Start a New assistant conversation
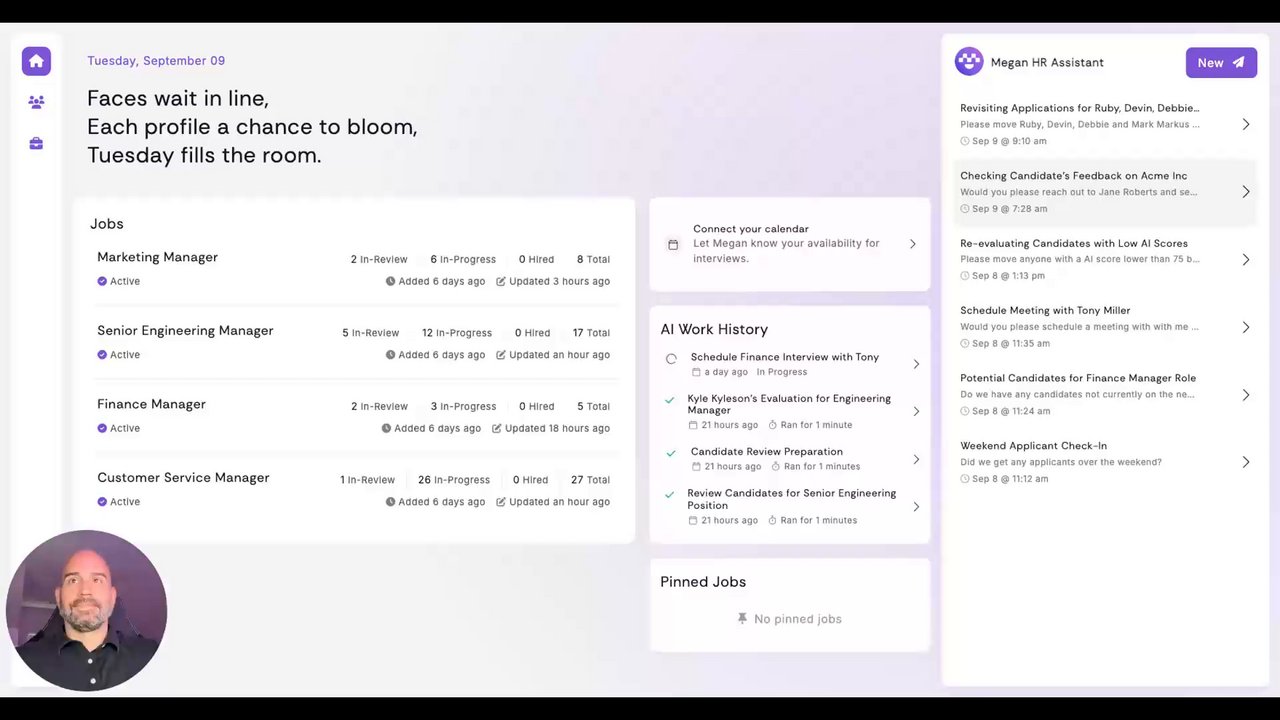Viewport: 1280px width, 720px height. (1221, 62)
